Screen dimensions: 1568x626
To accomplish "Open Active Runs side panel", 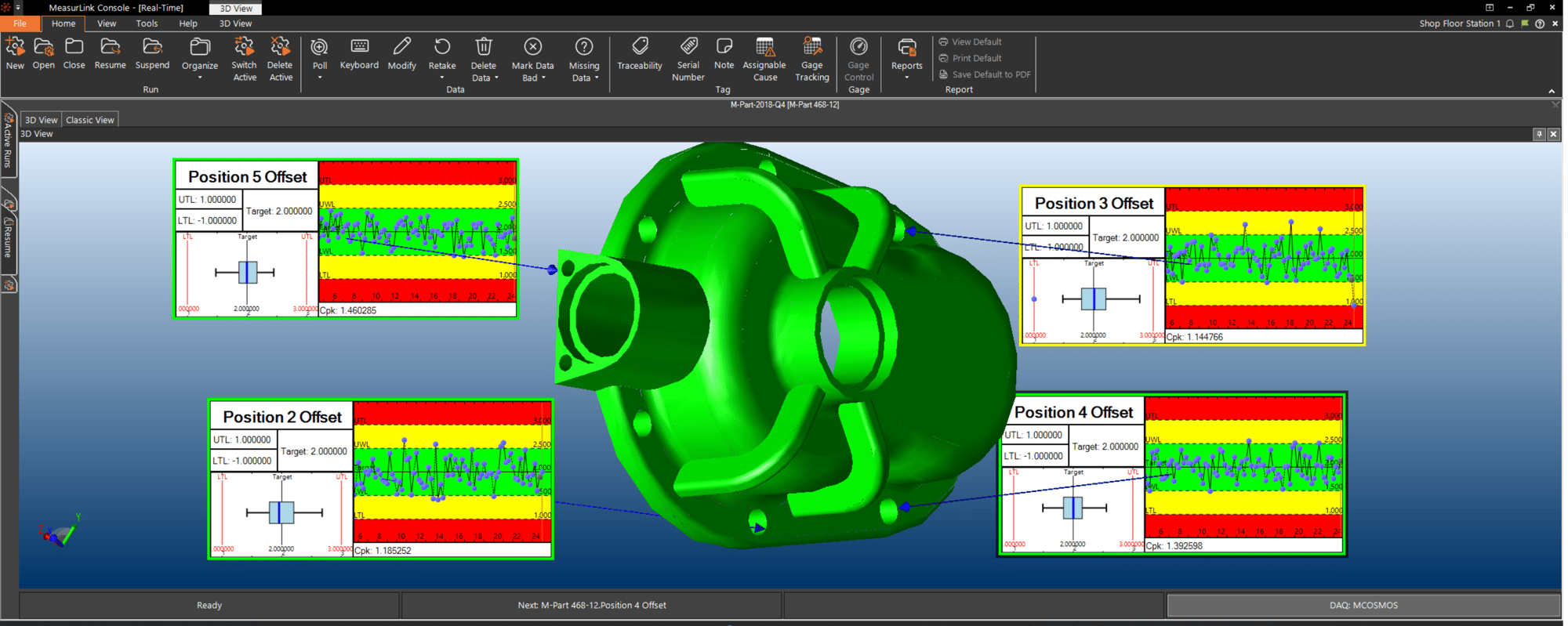I will (8, 139).
